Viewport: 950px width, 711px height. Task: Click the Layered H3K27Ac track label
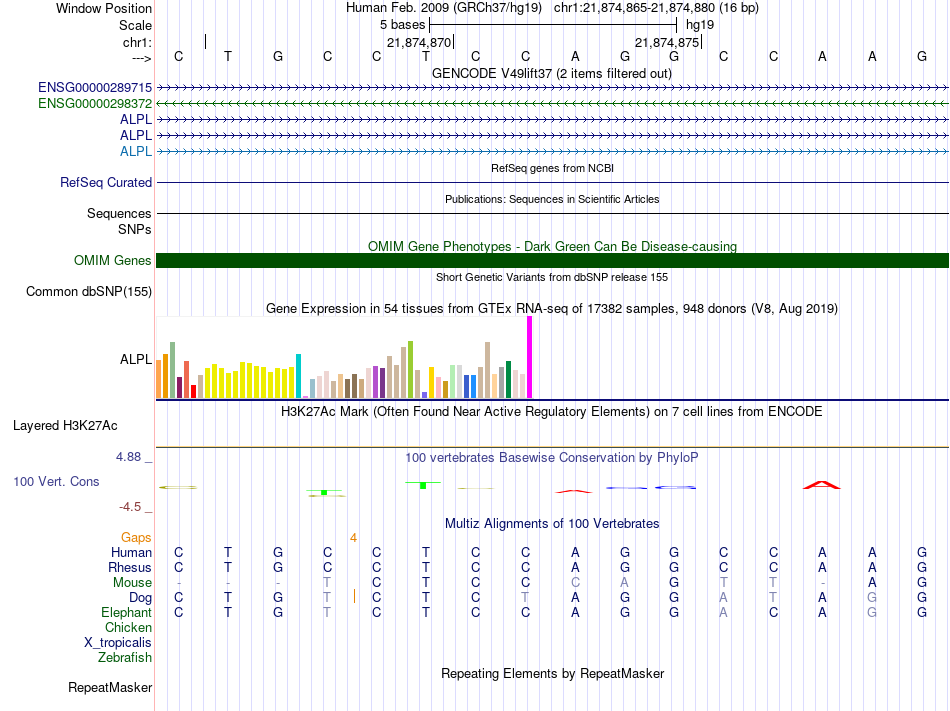[65, 425]
